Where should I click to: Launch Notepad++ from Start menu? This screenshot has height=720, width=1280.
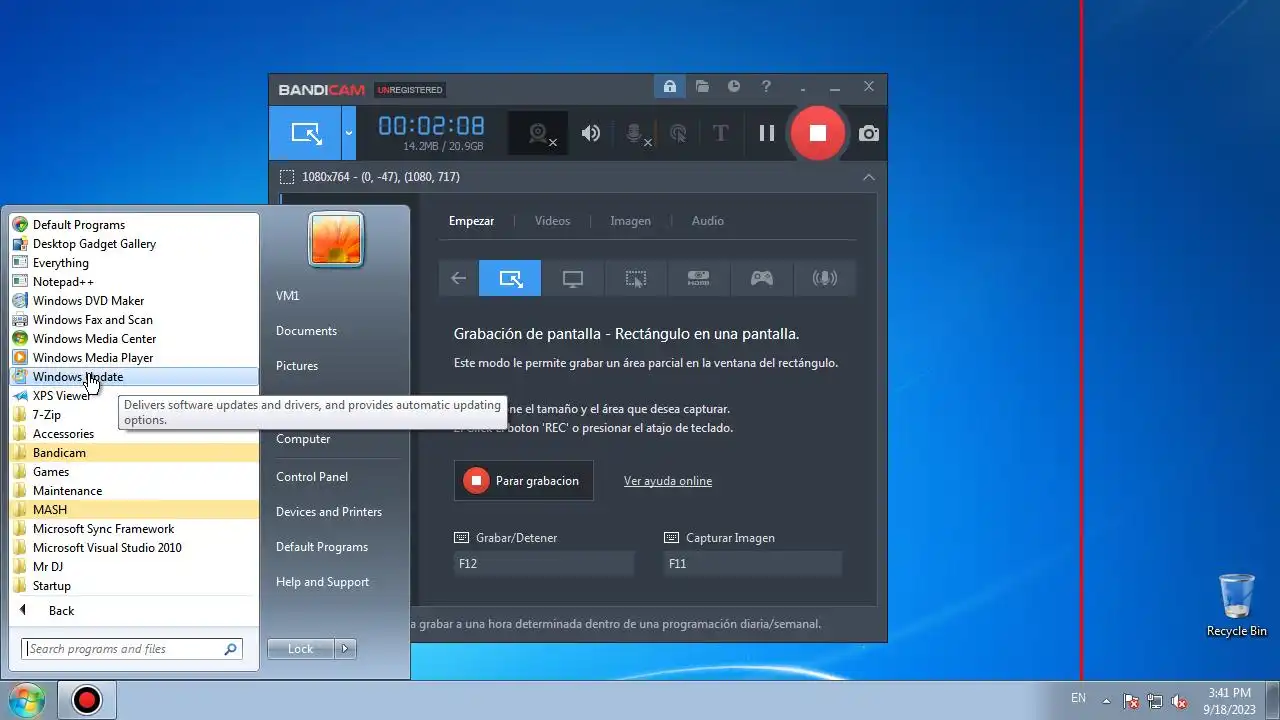[x=134, y=282]
